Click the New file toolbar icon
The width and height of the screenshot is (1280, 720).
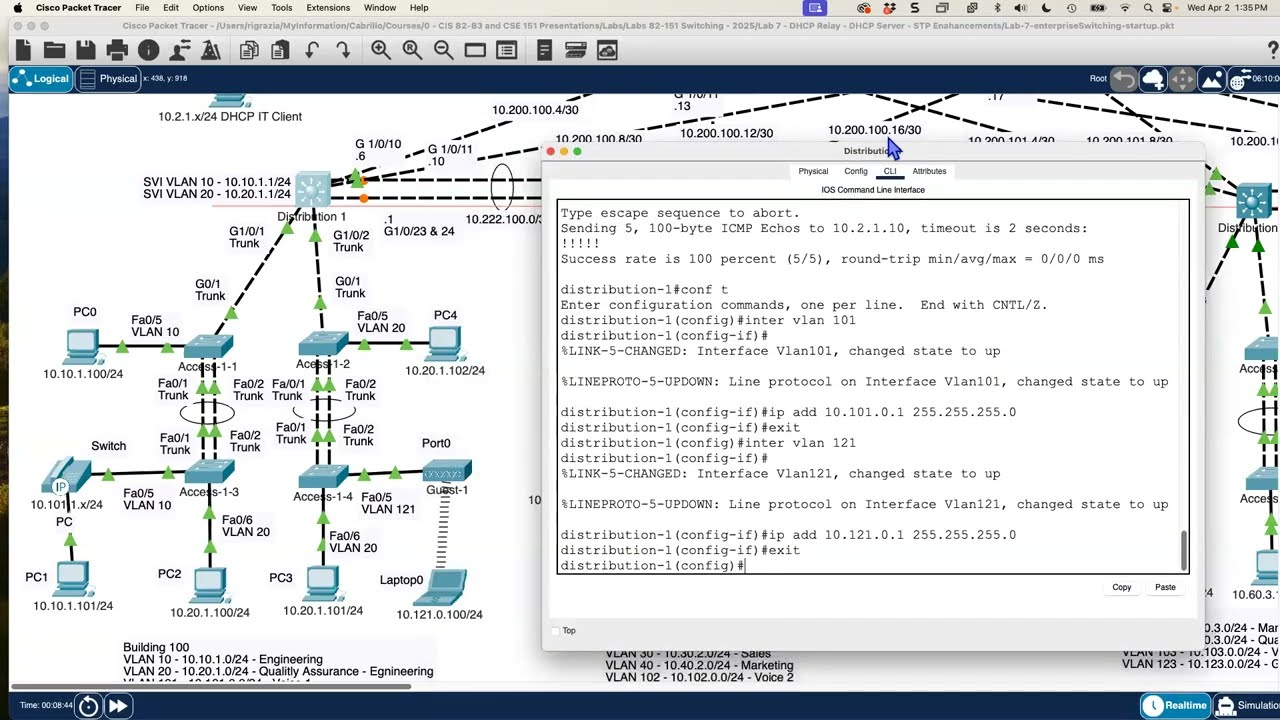[23, 49]
